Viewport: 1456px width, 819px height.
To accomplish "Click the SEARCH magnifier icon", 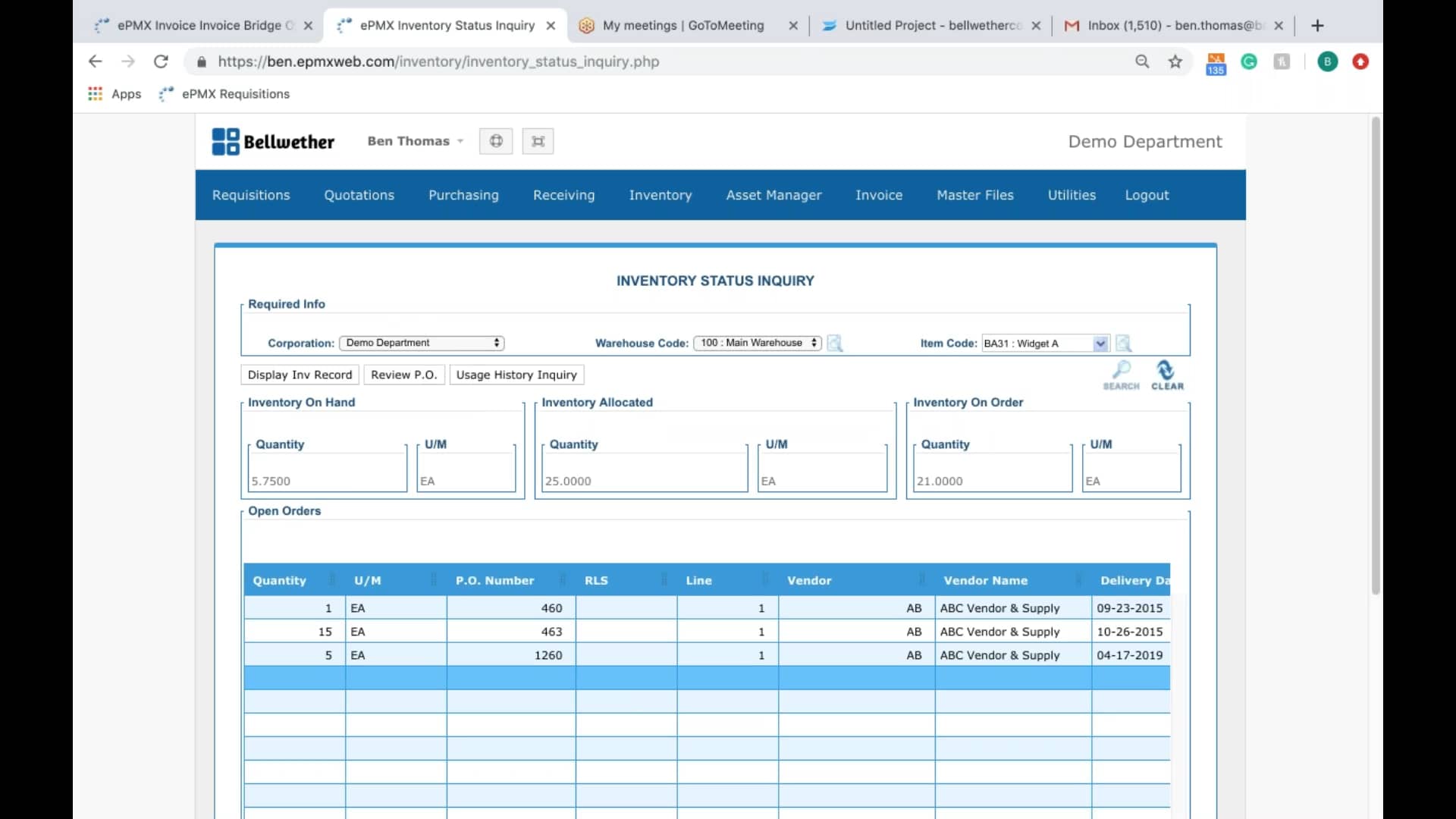I will [1121, 375].
